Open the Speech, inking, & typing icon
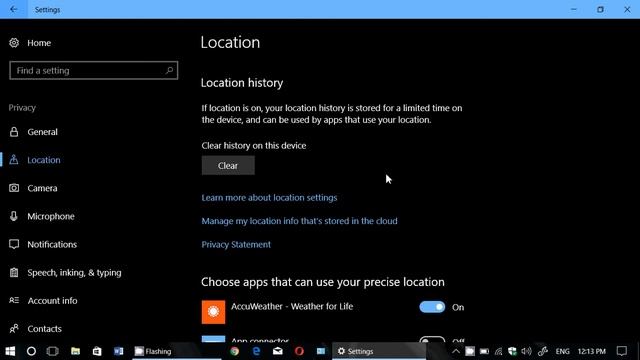The height and width of the screenshot is (360, 640). pyautogui.click(x=14, y=272)
